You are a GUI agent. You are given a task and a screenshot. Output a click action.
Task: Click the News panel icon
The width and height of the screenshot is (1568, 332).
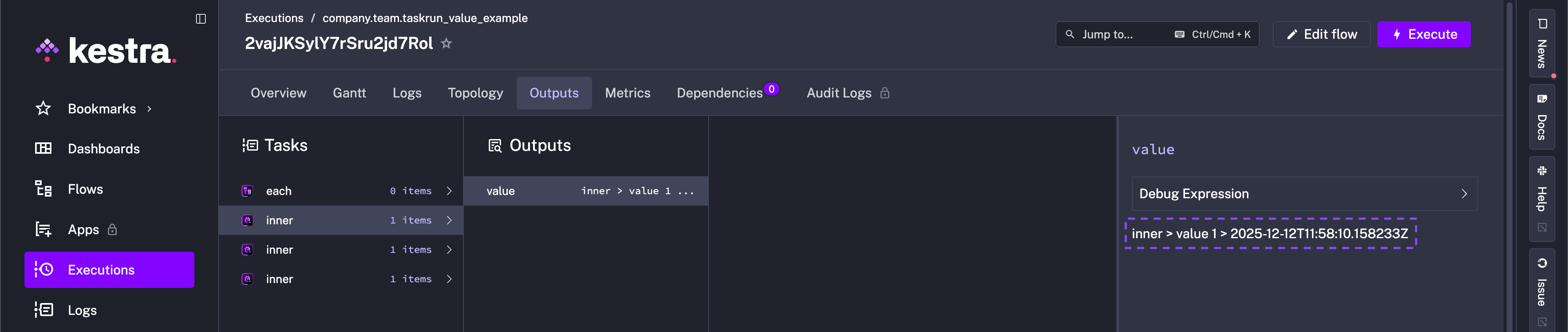1542,24
